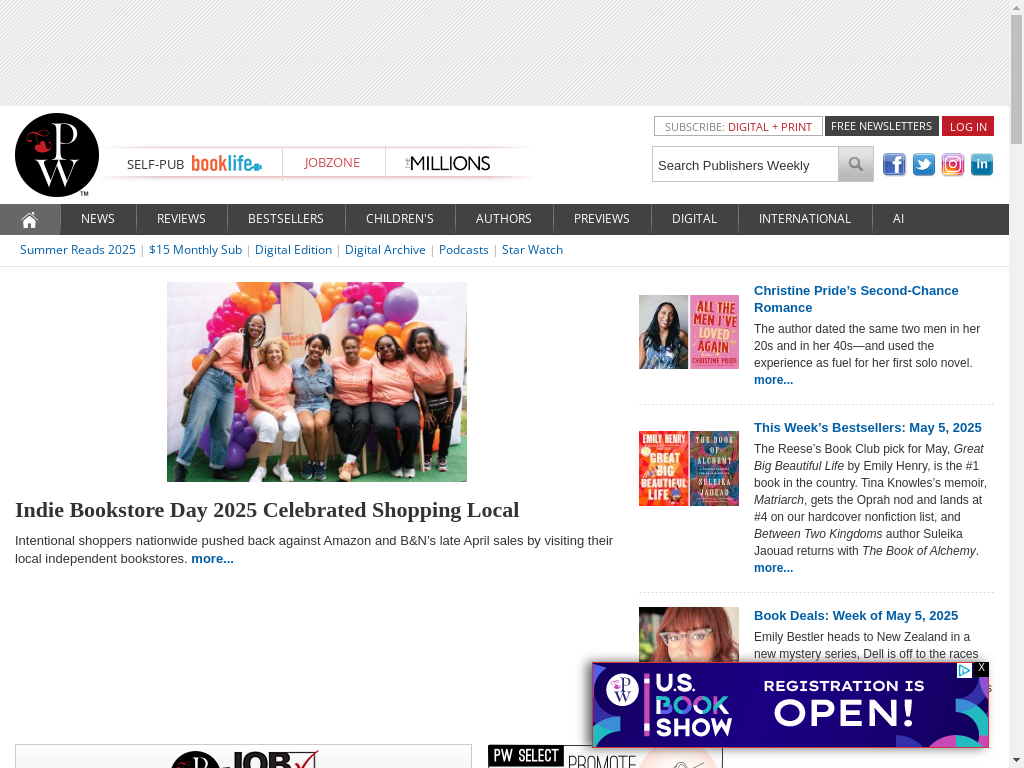Open Podcasts link
The height and width of the screenshot is (768, 1024).
click(x=464, y=250)
